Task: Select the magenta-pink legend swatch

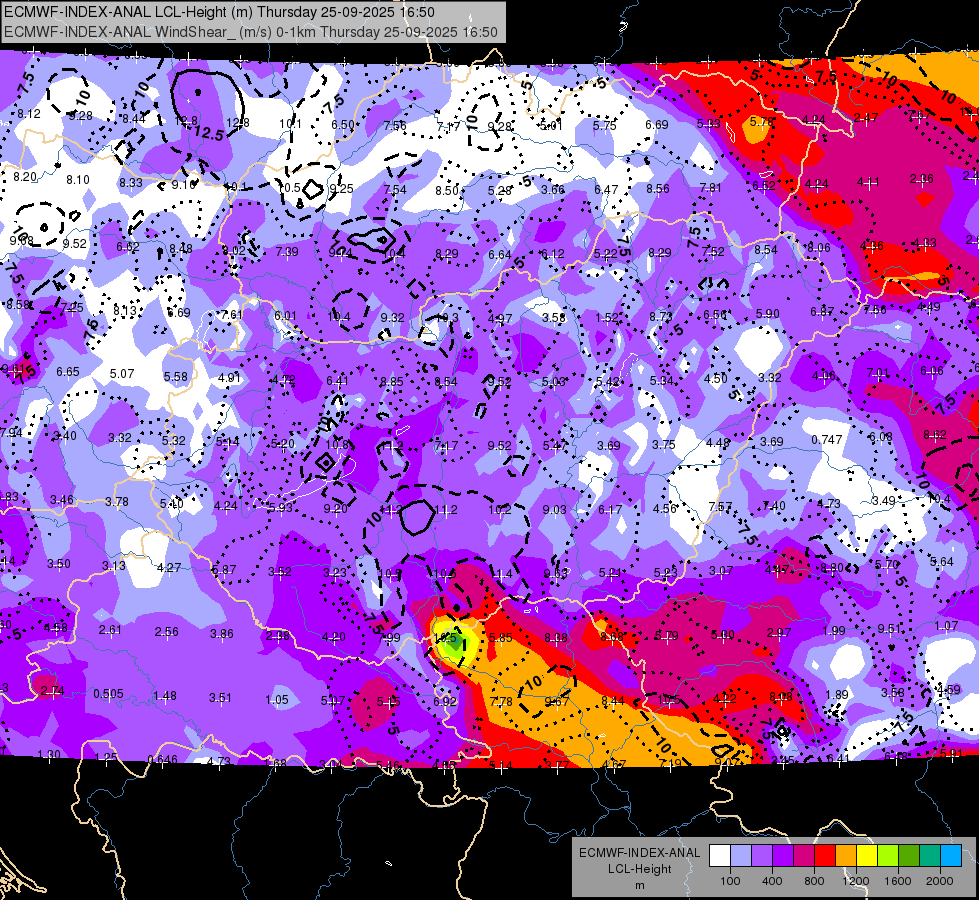Action: pyautogui.click(x=804, y=855)
